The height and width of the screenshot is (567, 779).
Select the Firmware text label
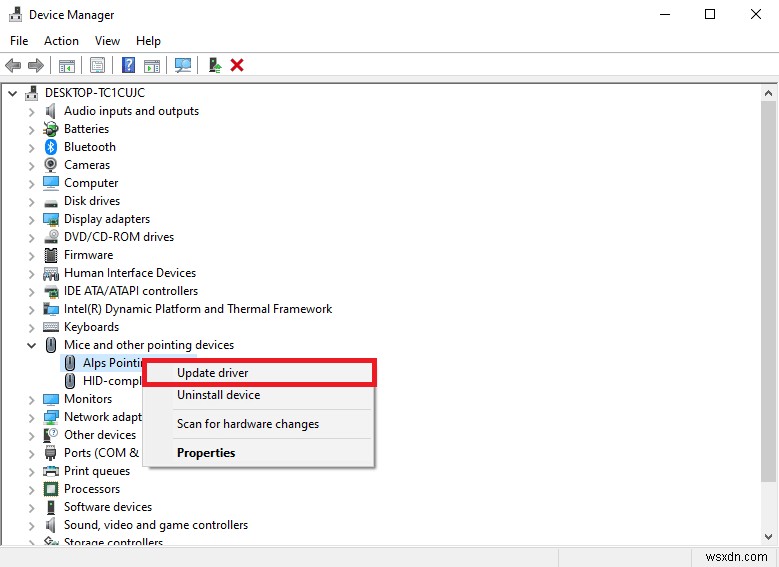click(88, 255)
